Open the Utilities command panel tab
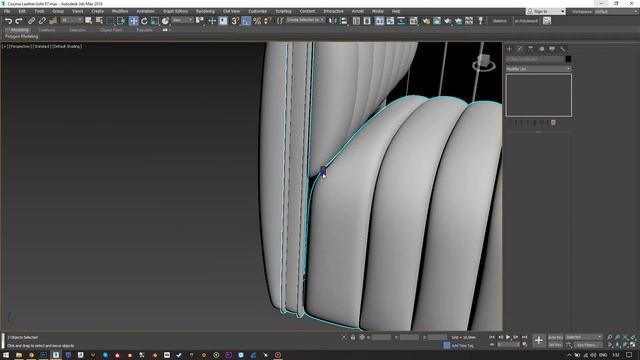This screenshot has width=640, height=360. click(563, 49)
